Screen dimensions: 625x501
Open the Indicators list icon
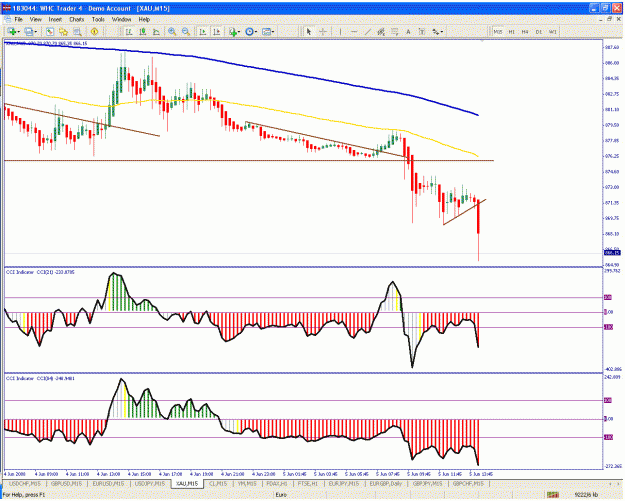pyautogui.click(x=233, y=31)
